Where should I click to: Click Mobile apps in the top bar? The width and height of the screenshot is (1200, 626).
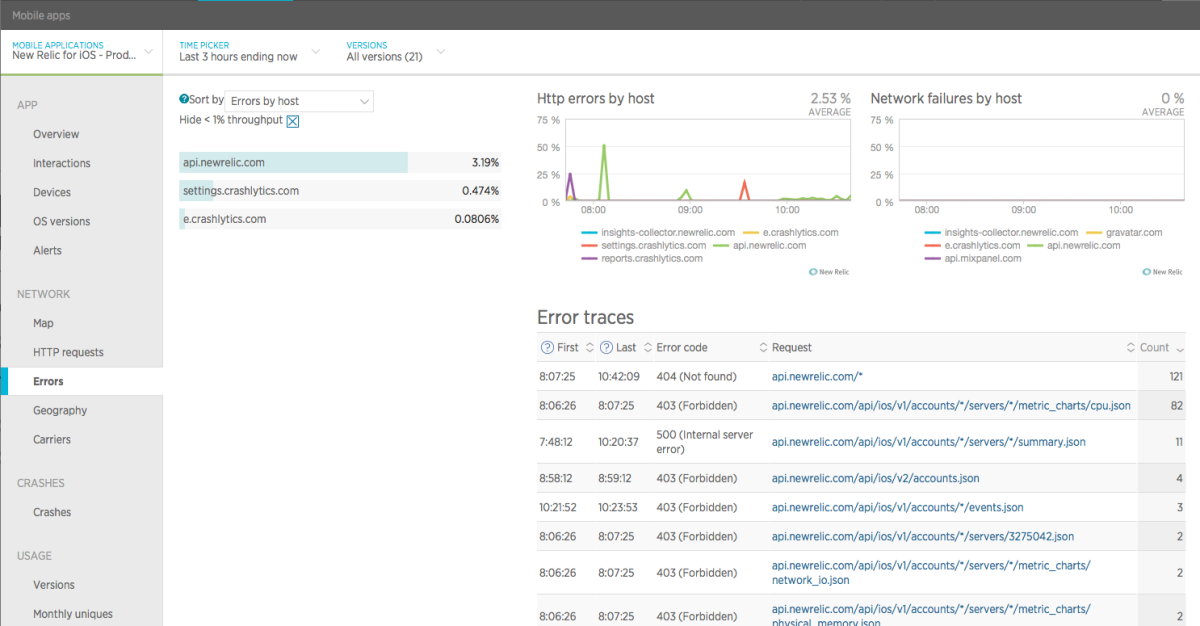(41, 16)
